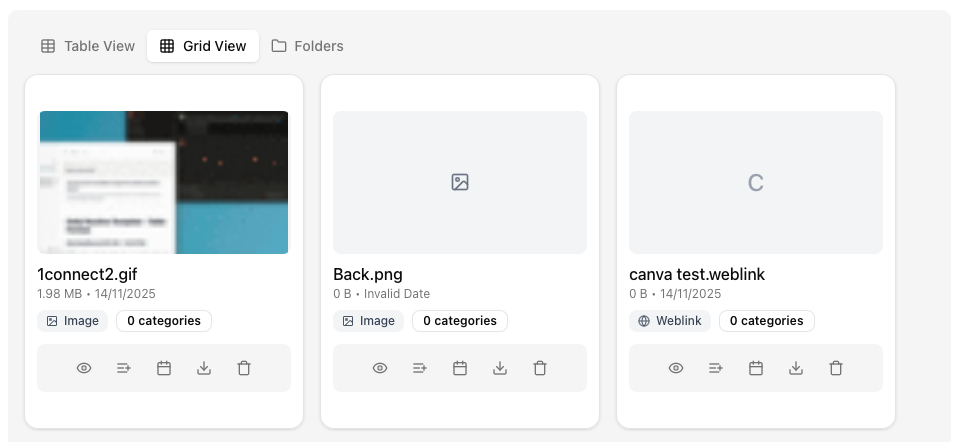The width and height of the screenshot is (957, 442).
Task: Click the move icon for canva test.weblink
Action: (x=716, y=368)
